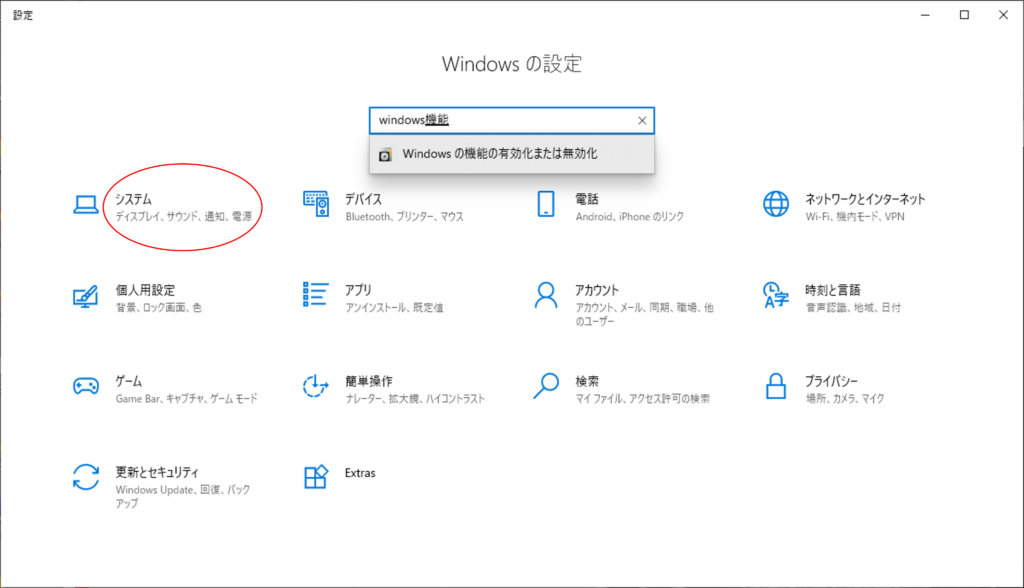
Task: Maximize the Settings window
Action: [x=964, y=15]
